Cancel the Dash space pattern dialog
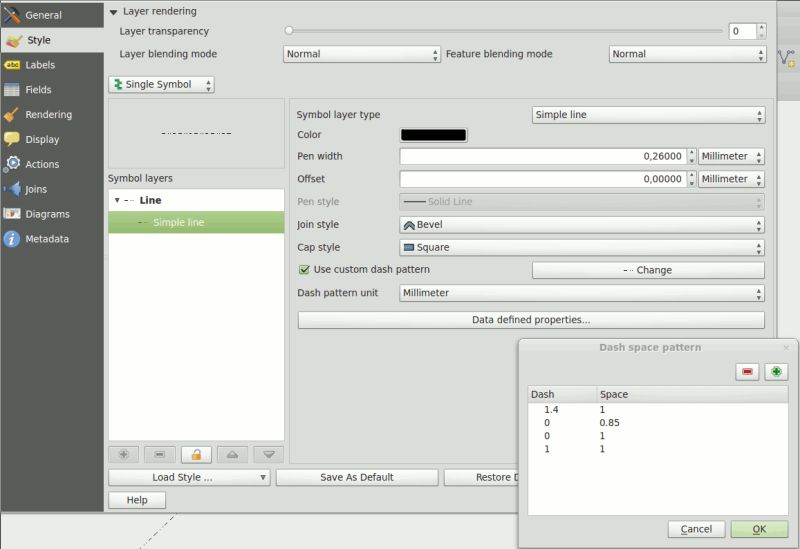 tap(696, 529)
